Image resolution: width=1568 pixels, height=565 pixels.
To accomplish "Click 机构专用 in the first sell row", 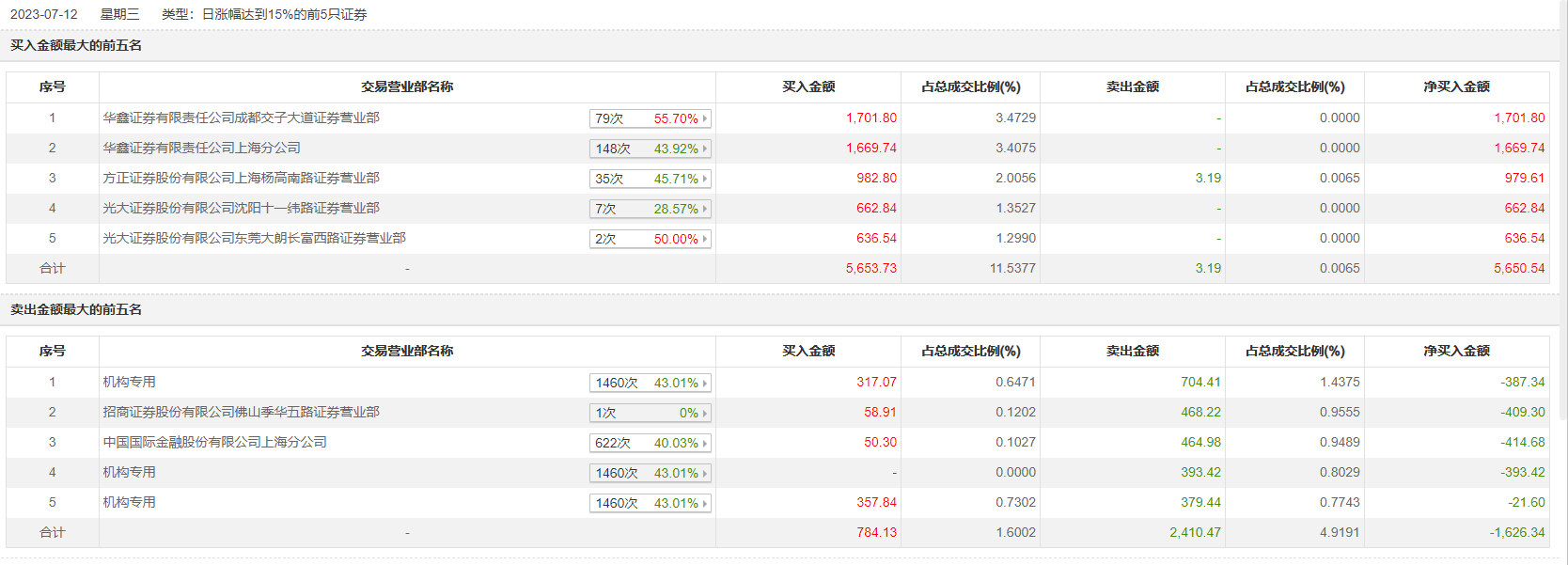I will tap(130, 382).
